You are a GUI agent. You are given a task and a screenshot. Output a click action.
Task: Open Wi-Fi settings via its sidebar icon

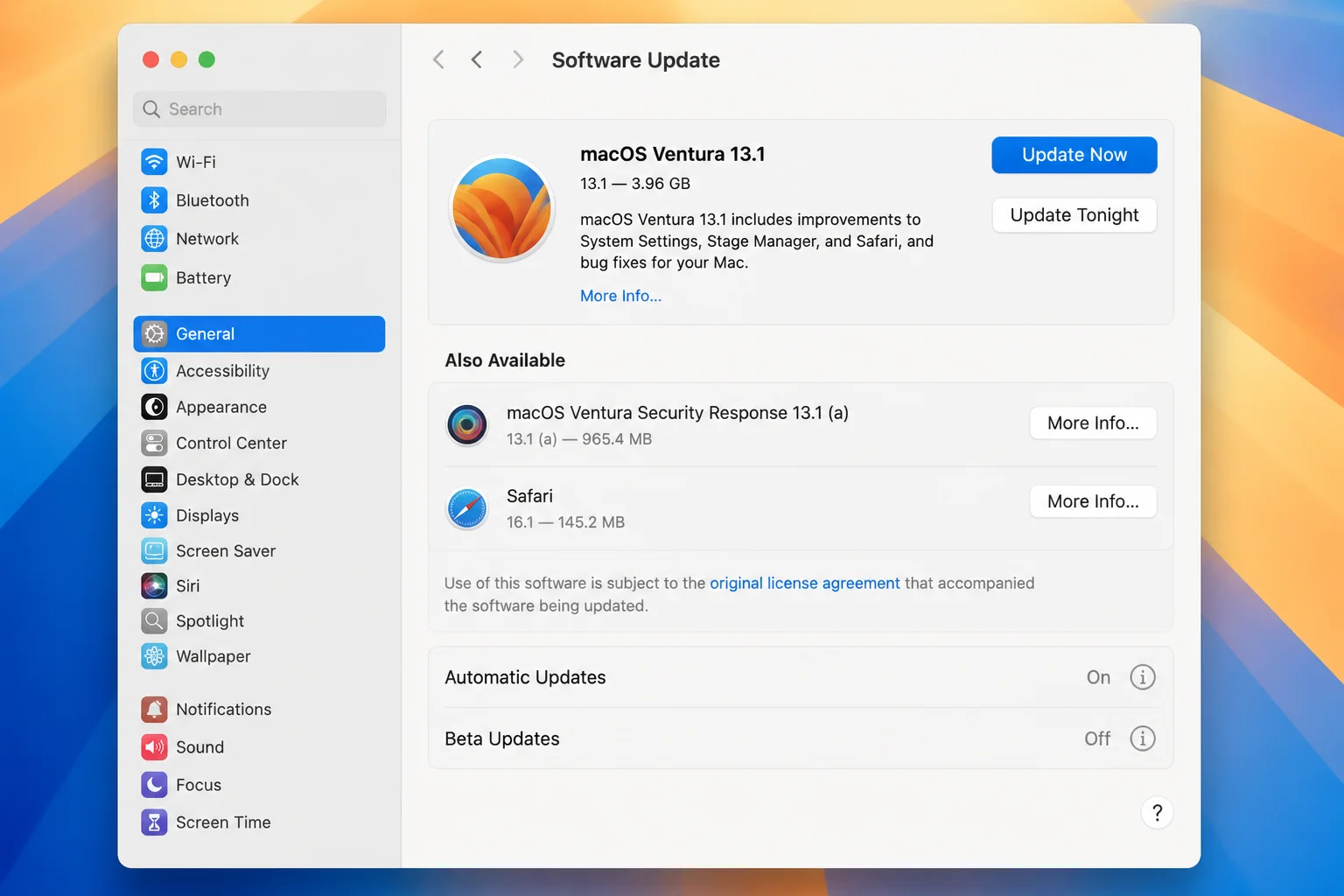coord(155,162)
